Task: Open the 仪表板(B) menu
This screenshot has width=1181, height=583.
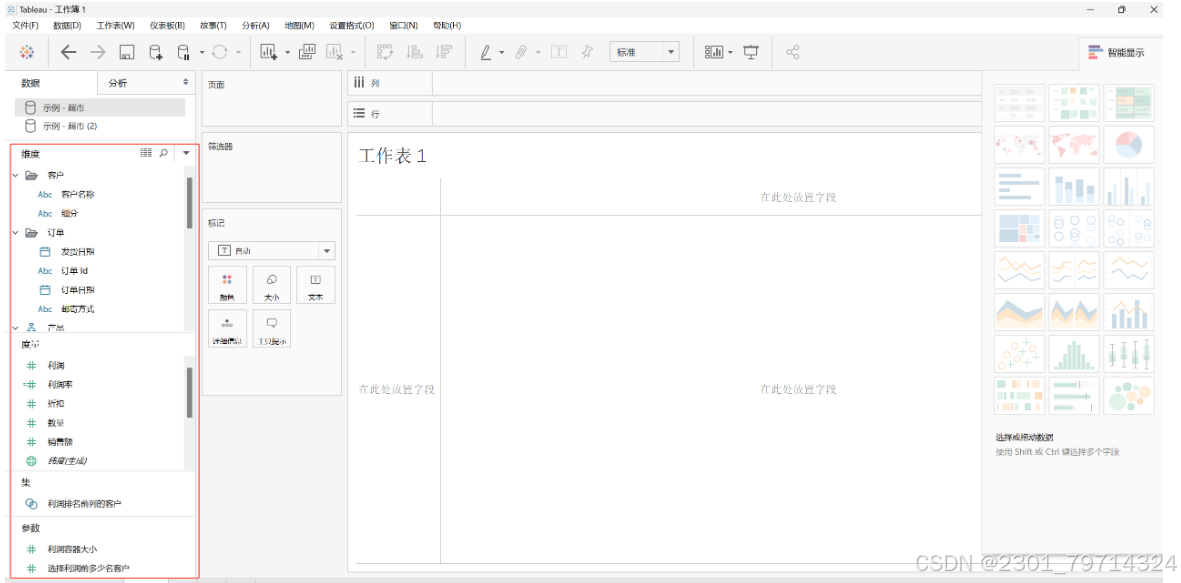Action: 167,26
